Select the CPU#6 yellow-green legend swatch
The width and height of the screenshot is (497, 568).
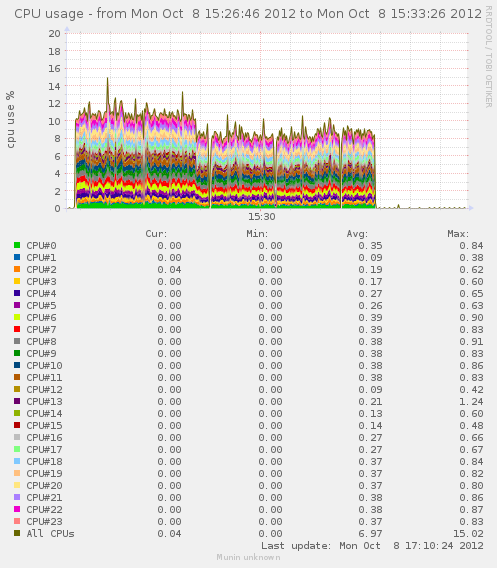[x=17, y=317]
